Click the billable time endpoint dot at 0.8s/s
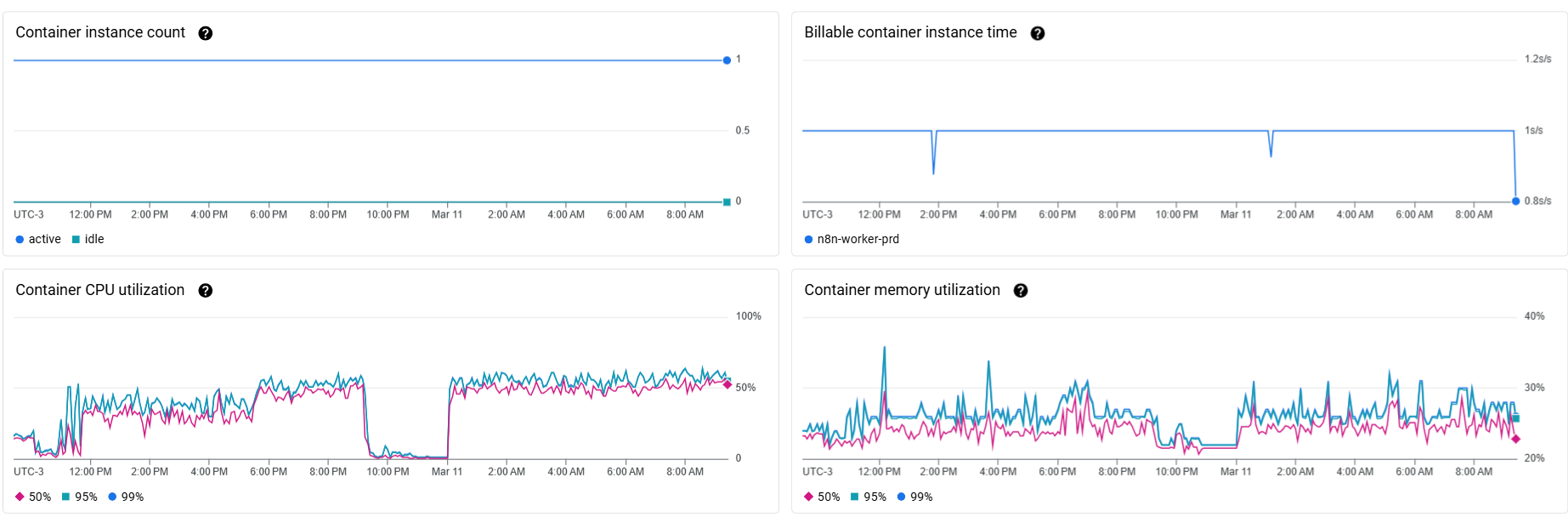Image resolution: width=1568 pixels, height=517 pixels. tap(1515, 202)
